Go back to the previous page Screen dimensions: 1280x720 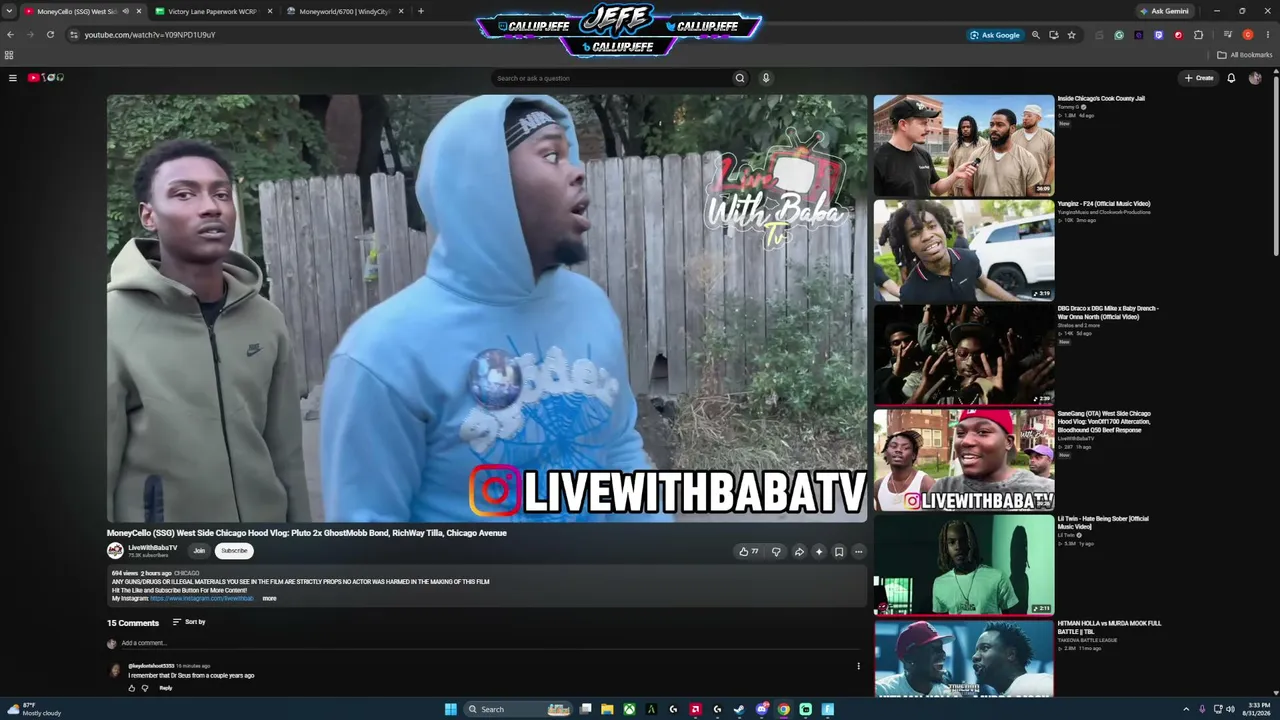coord(10,35)
